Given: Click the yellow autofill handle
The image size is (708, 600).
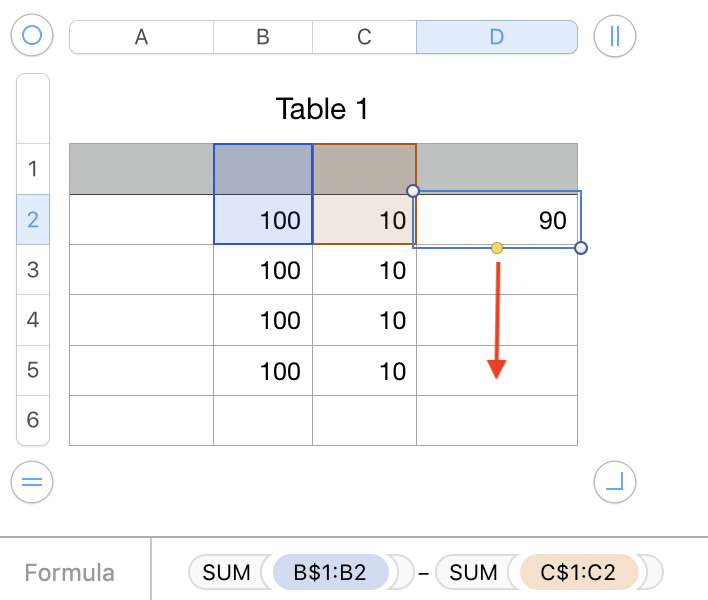Looking at the screenshot, I should 497,247.
